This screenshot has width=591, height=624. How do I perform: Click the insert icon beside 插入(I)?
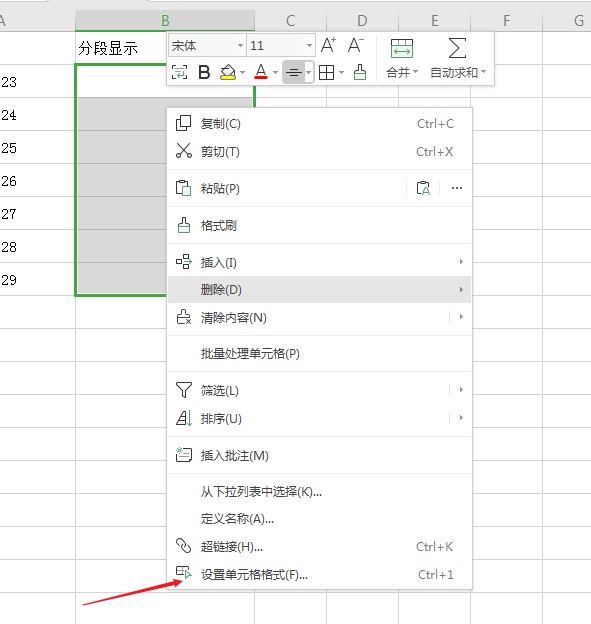(x=183, y=261)
